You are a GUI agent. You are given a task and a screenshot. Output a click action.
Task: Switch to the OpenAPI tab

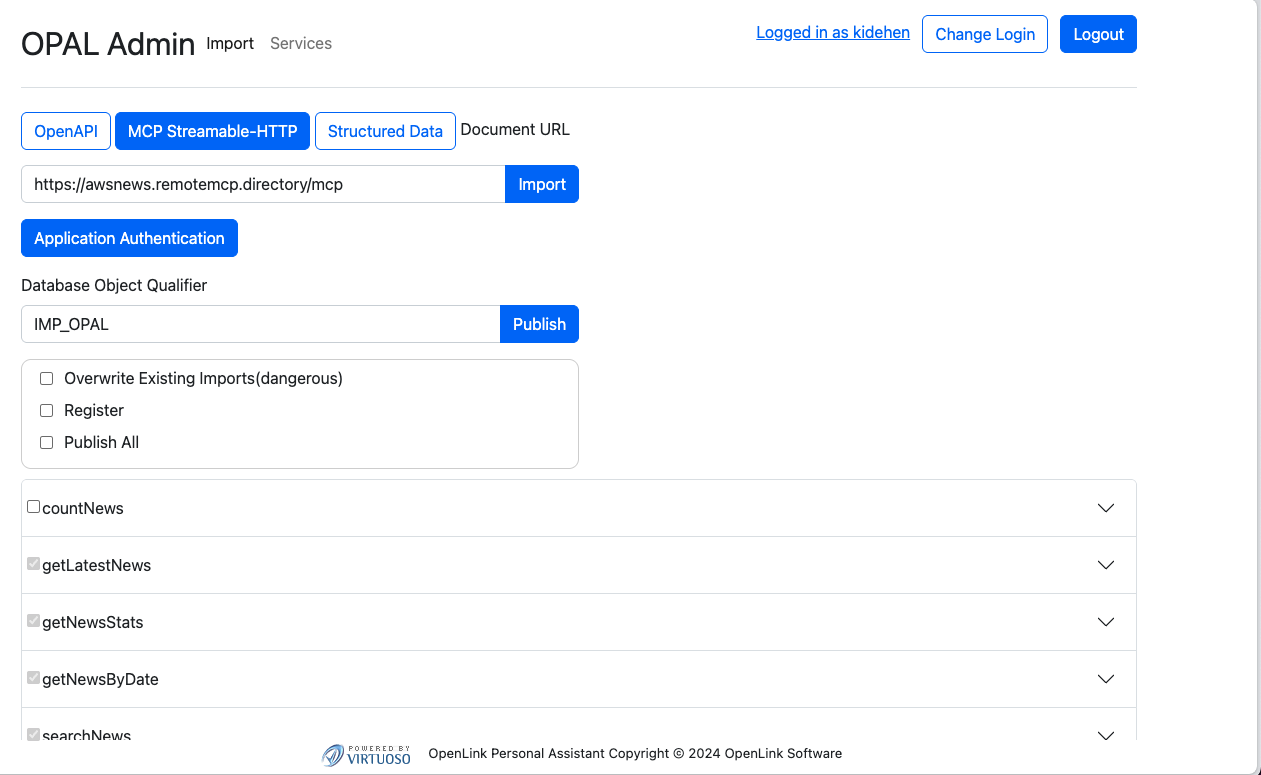pyautogui.click(x=66, y=131)
